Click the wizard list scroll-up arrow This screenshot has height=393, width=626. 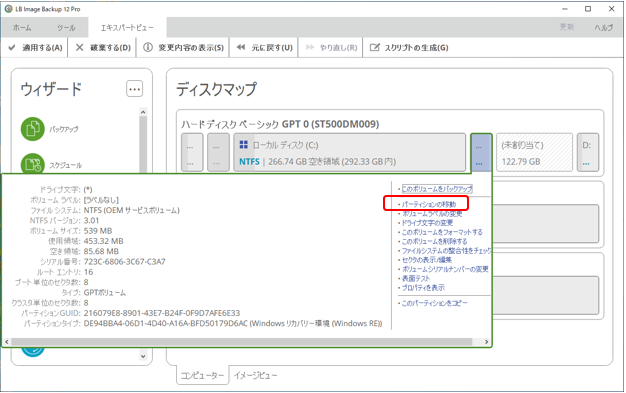tap(143, 112)
